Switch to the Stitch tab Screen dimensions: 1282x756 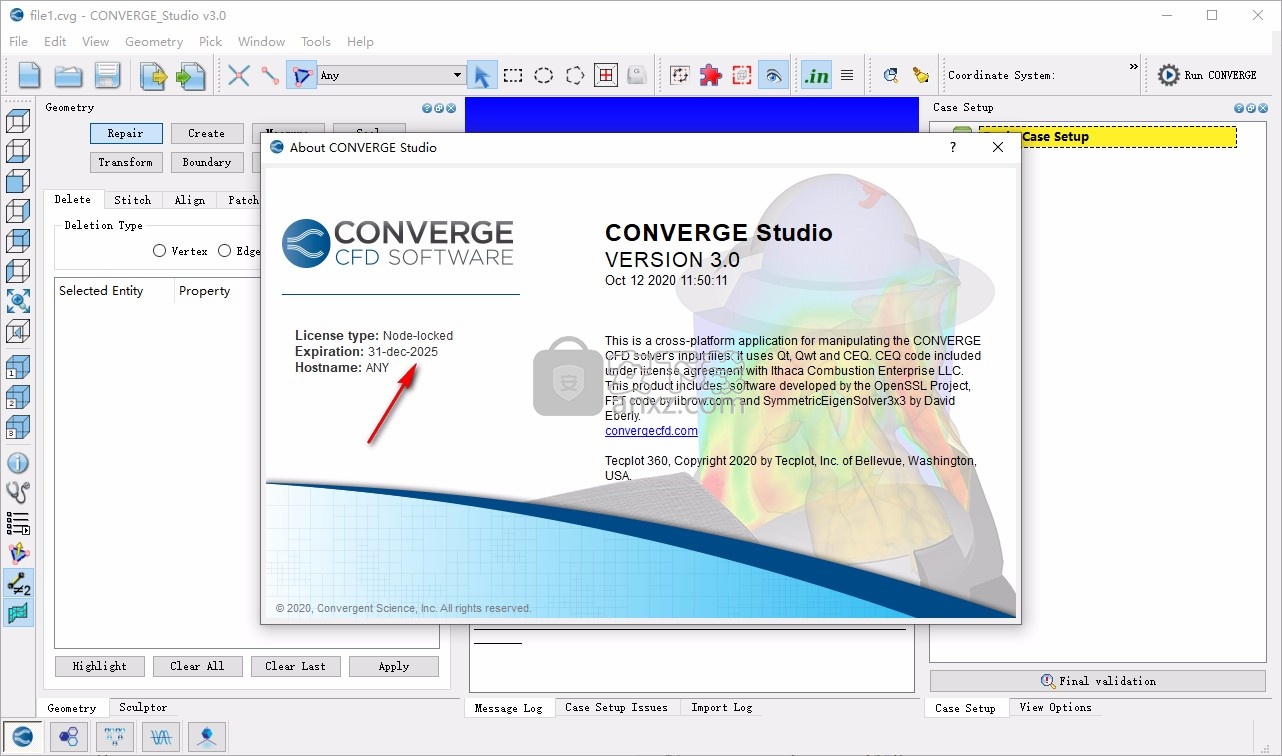click(x=132, y=200)
